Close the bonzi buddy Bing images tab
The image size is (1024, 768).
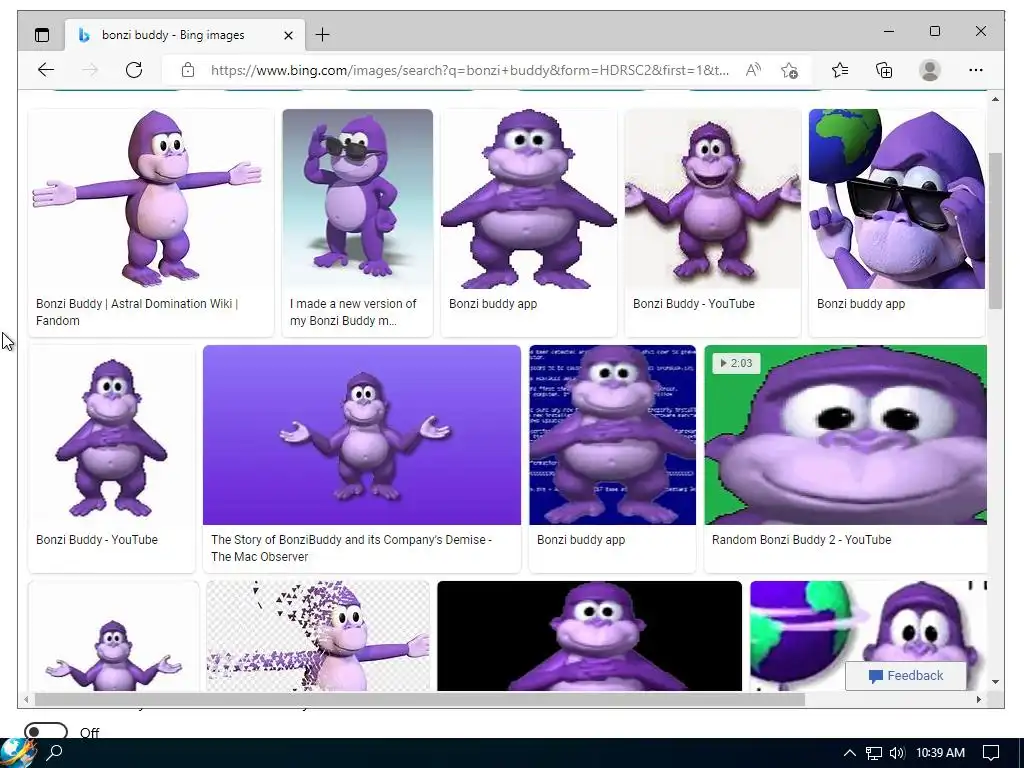(288, 35)
